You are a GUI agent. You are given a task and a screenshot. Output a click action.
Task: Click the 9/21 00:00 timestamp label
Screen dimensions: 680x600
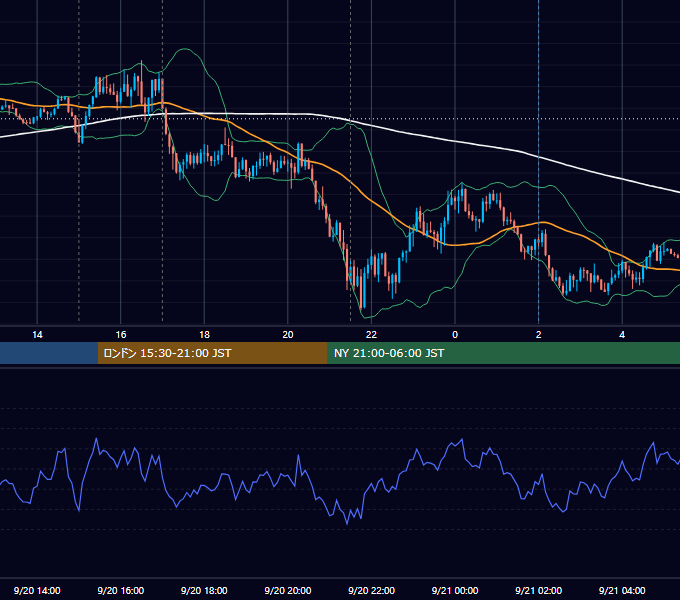455,590
